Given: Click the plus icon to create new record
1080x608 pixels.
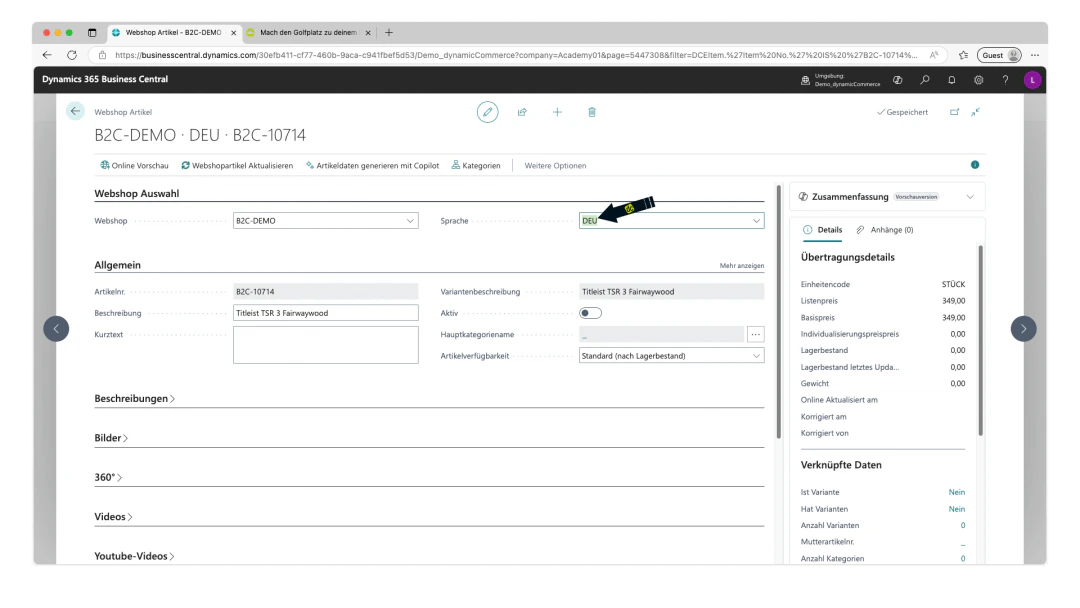Looking at the screenshot, I should [557, 112].
